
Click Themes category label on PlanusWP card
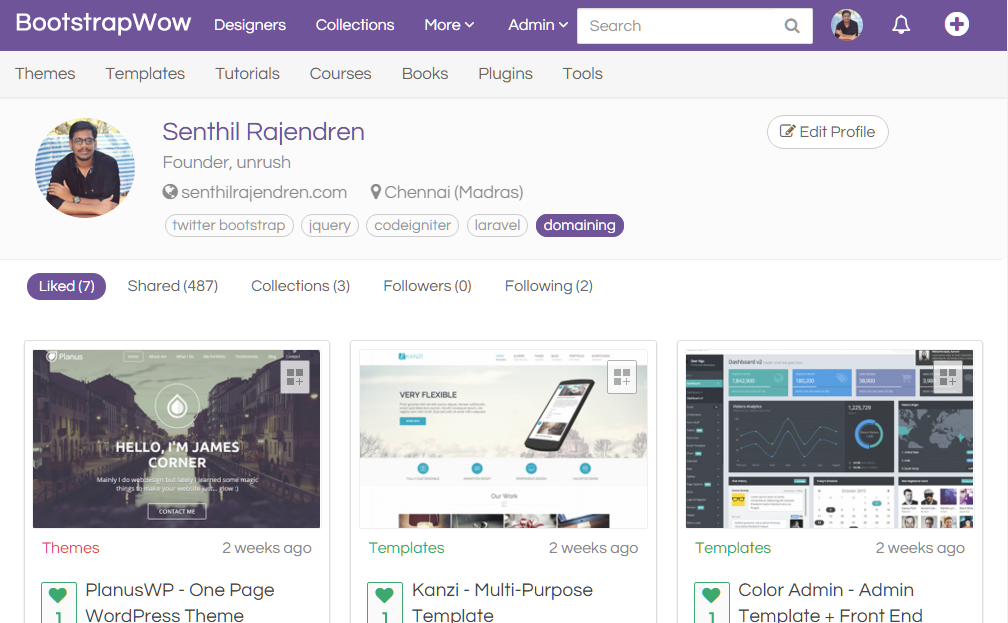tap(71, 548)
